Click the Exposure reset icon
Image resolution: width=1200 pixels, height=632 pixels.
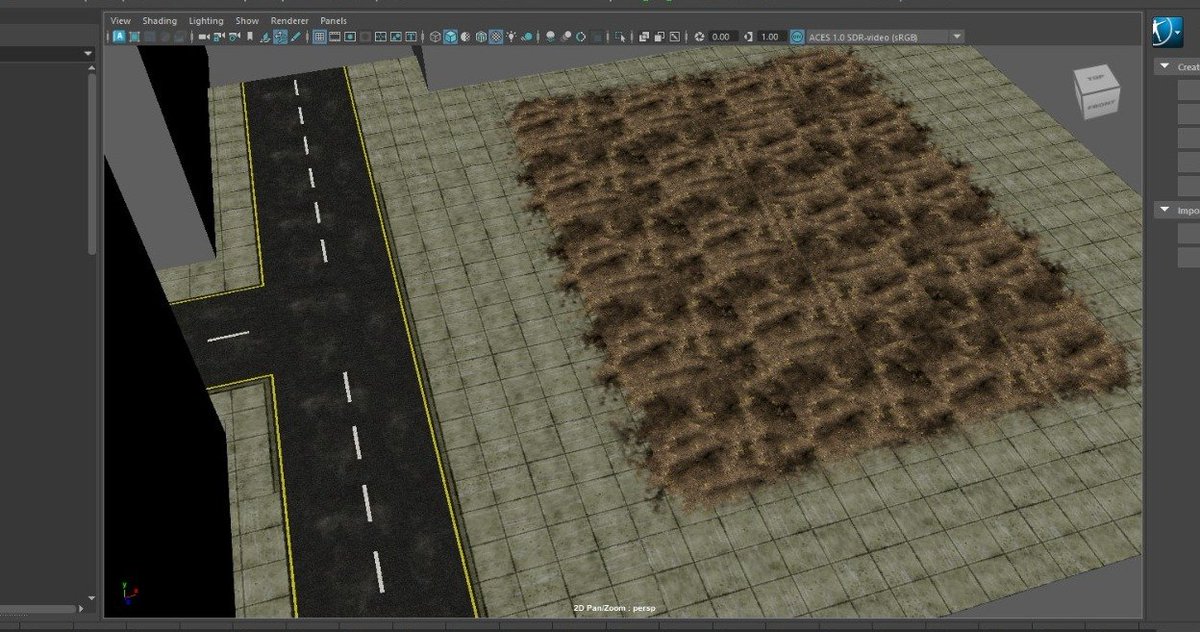click(699, 36)
